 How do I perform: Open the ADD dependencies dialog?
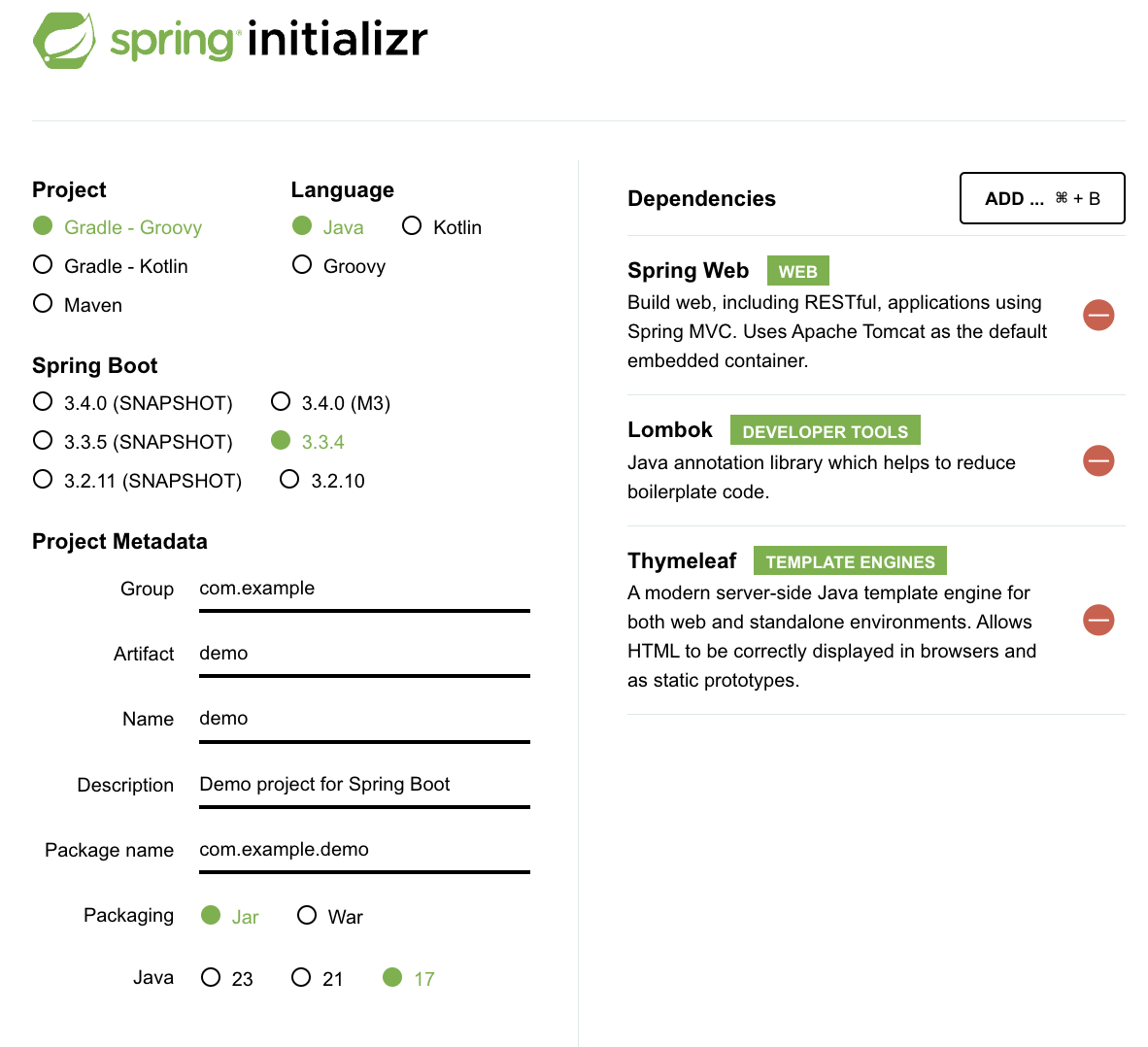click(x=1042, y=198)
